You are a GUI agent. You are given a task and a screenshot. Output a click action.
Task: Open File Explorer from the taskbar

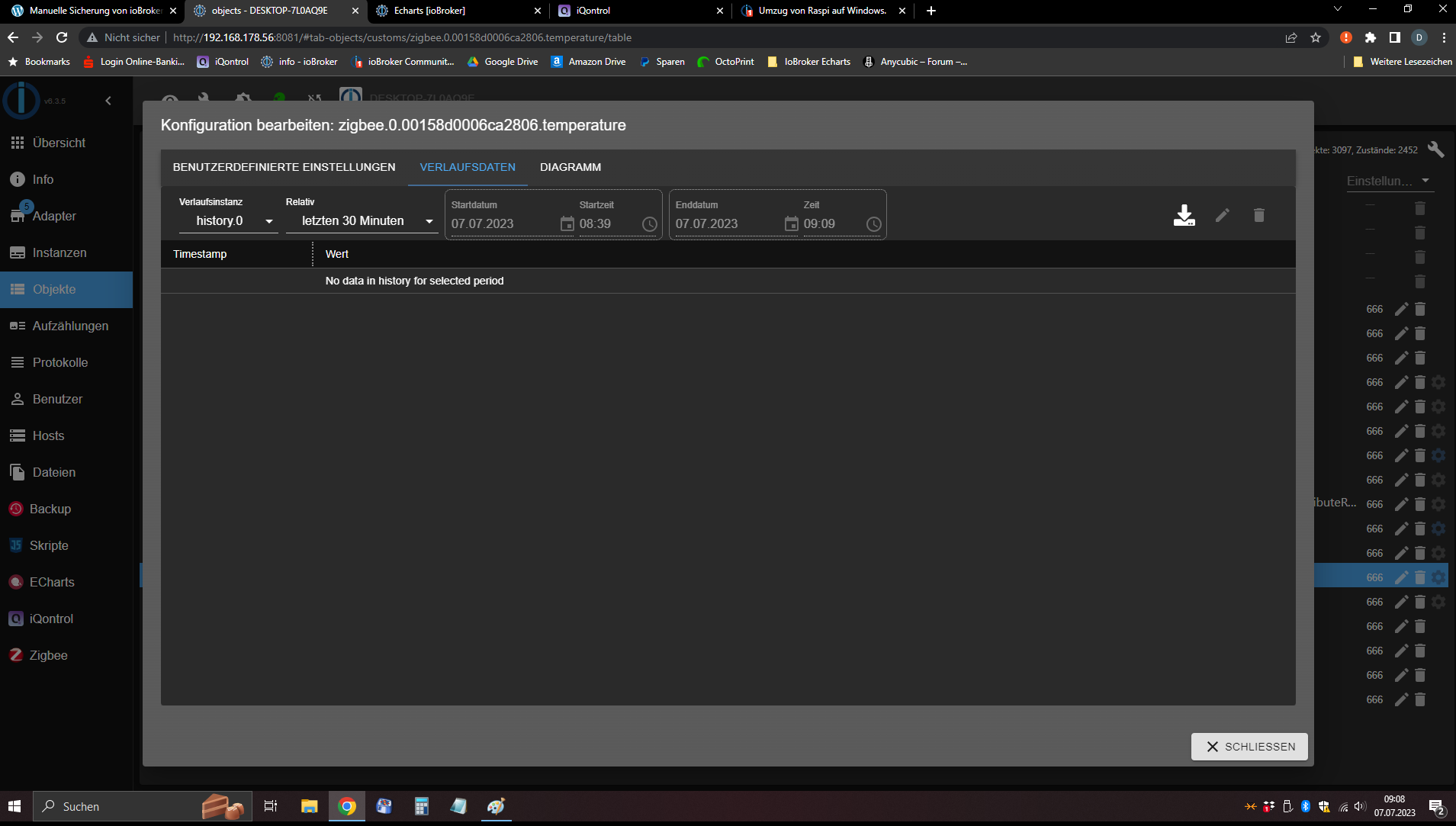[309, 806]
